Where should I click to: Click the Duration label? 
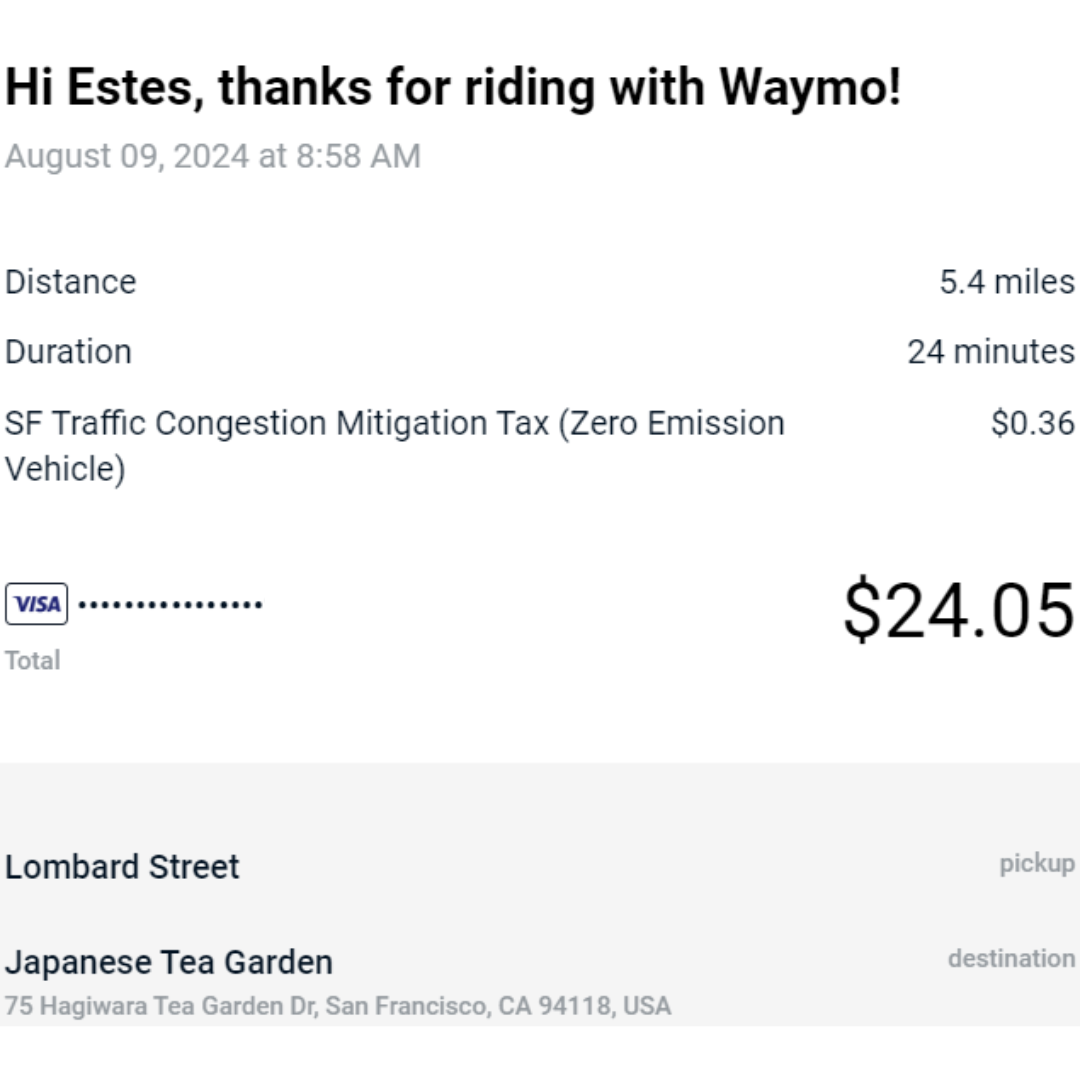[x=68, y=352]
